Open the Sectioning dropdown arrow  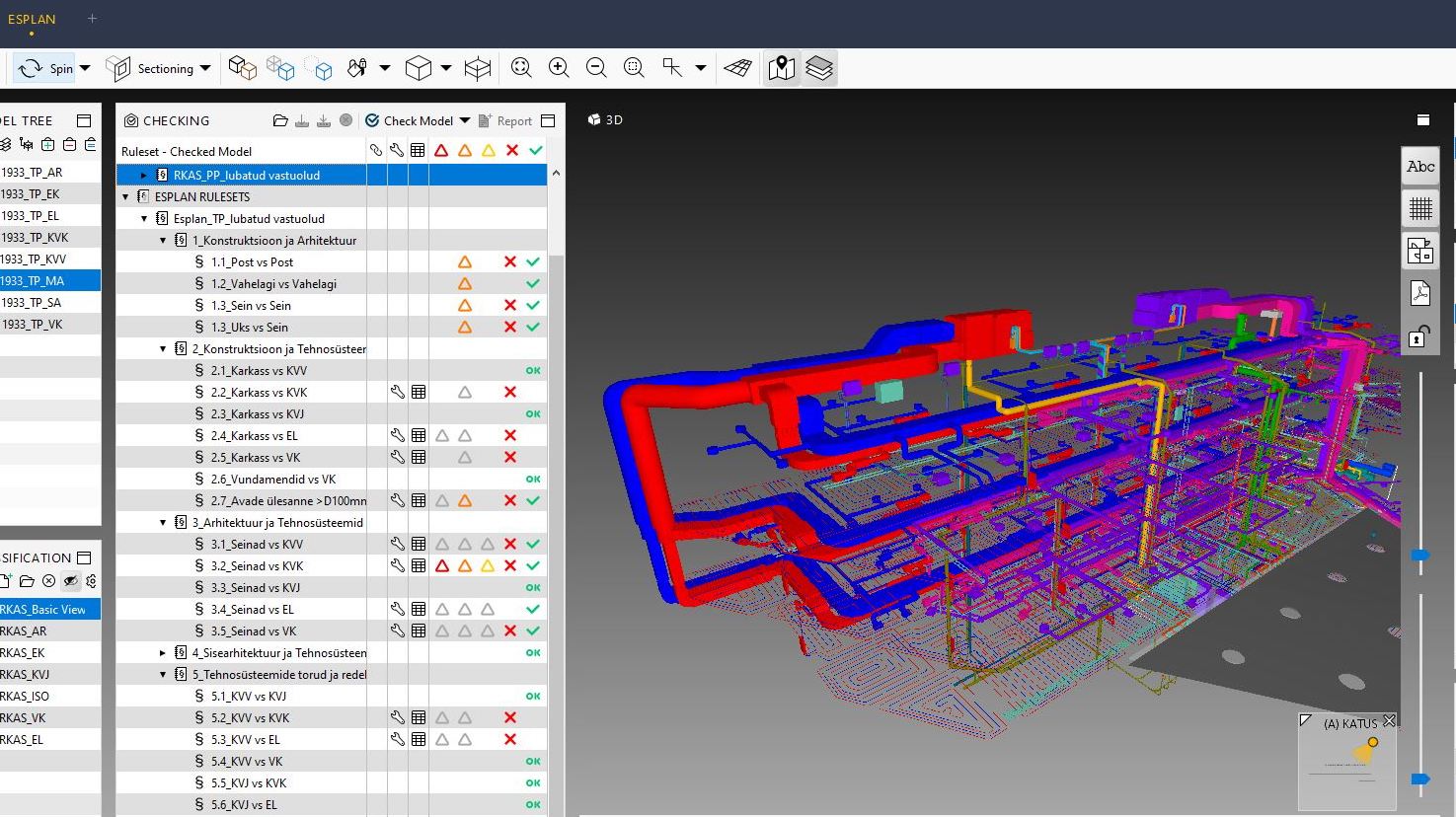pyautogui.click(x=205, y=68)
